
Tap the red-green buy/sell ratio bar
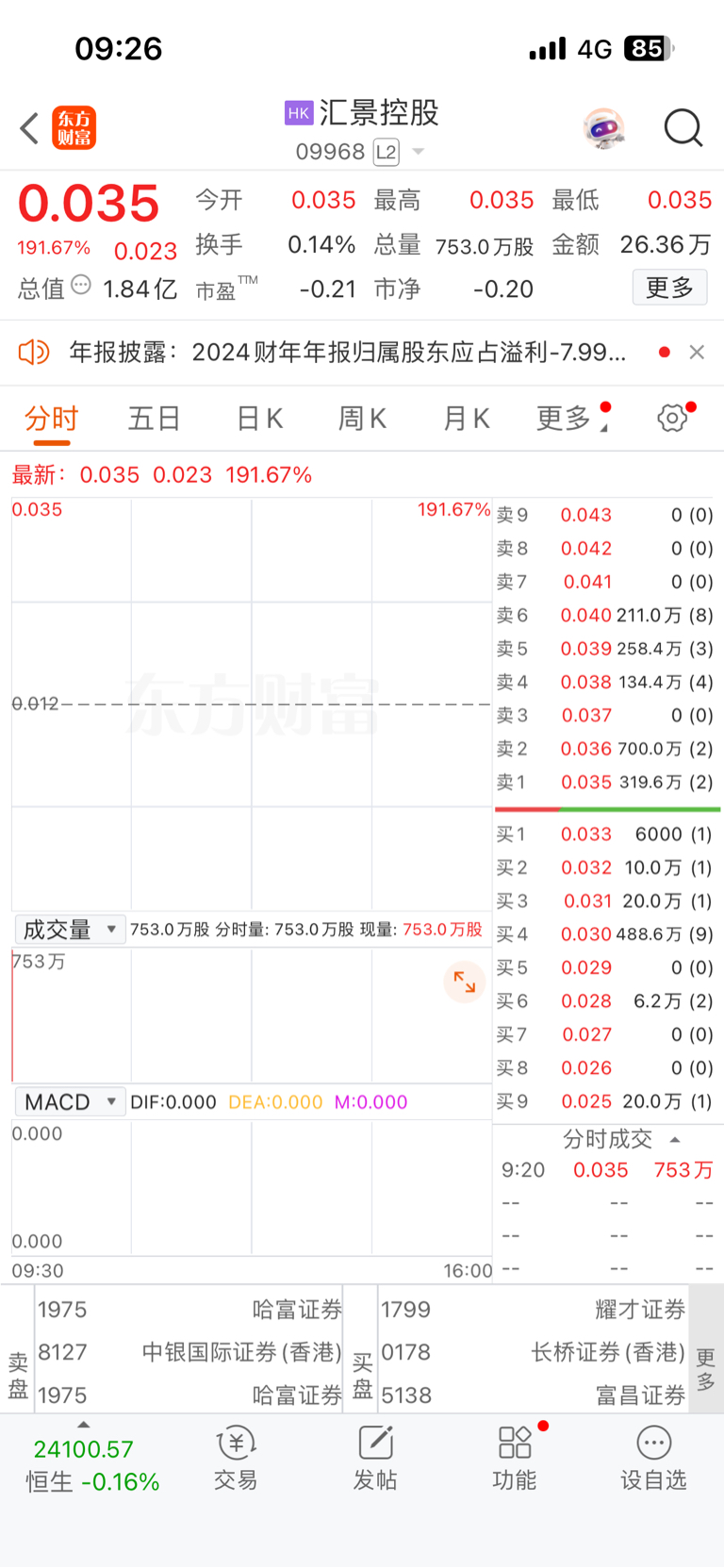coord(607,809)
